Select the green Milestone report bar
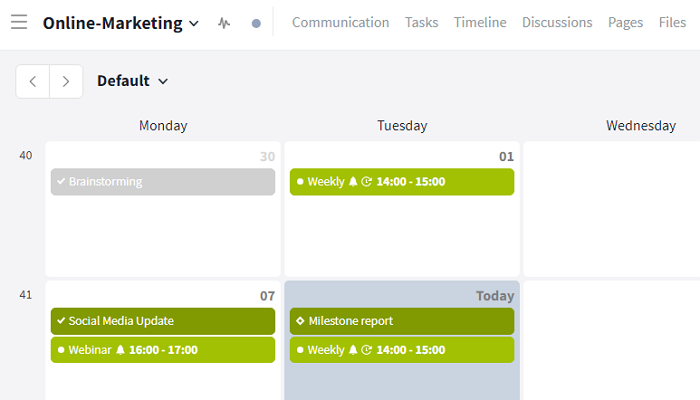The width and height of the screenshot is (700, 400). tap(402, 321)
